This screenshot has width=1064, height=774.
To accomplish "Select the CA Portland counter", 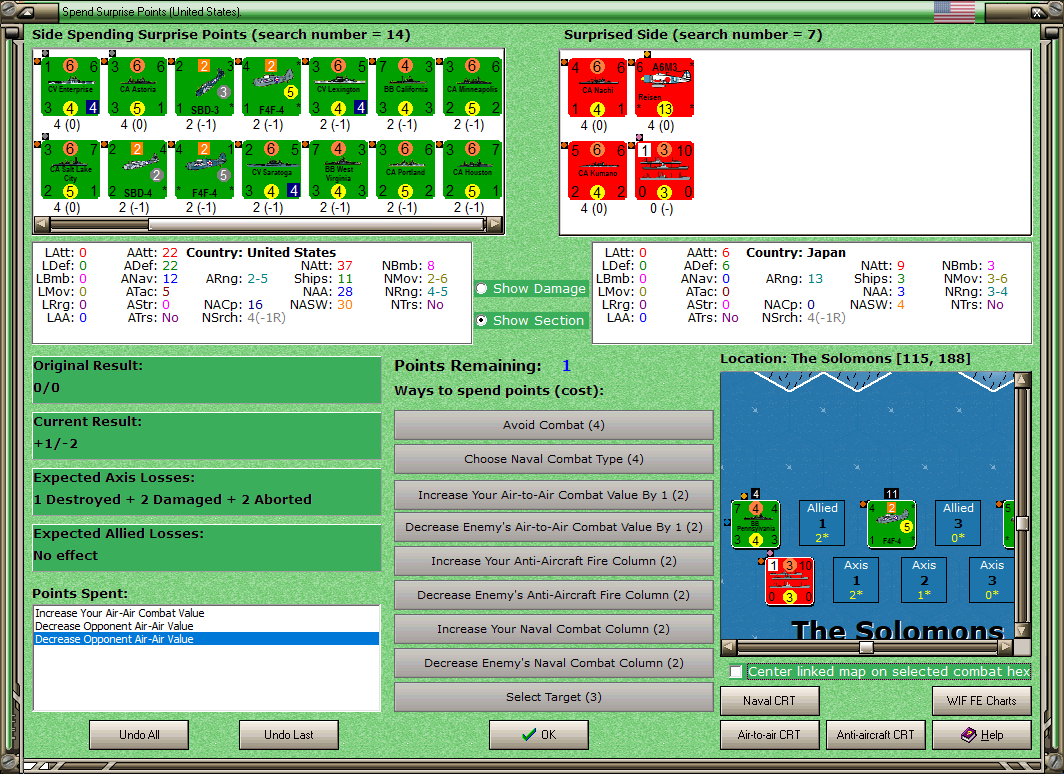I will point(406,170).
